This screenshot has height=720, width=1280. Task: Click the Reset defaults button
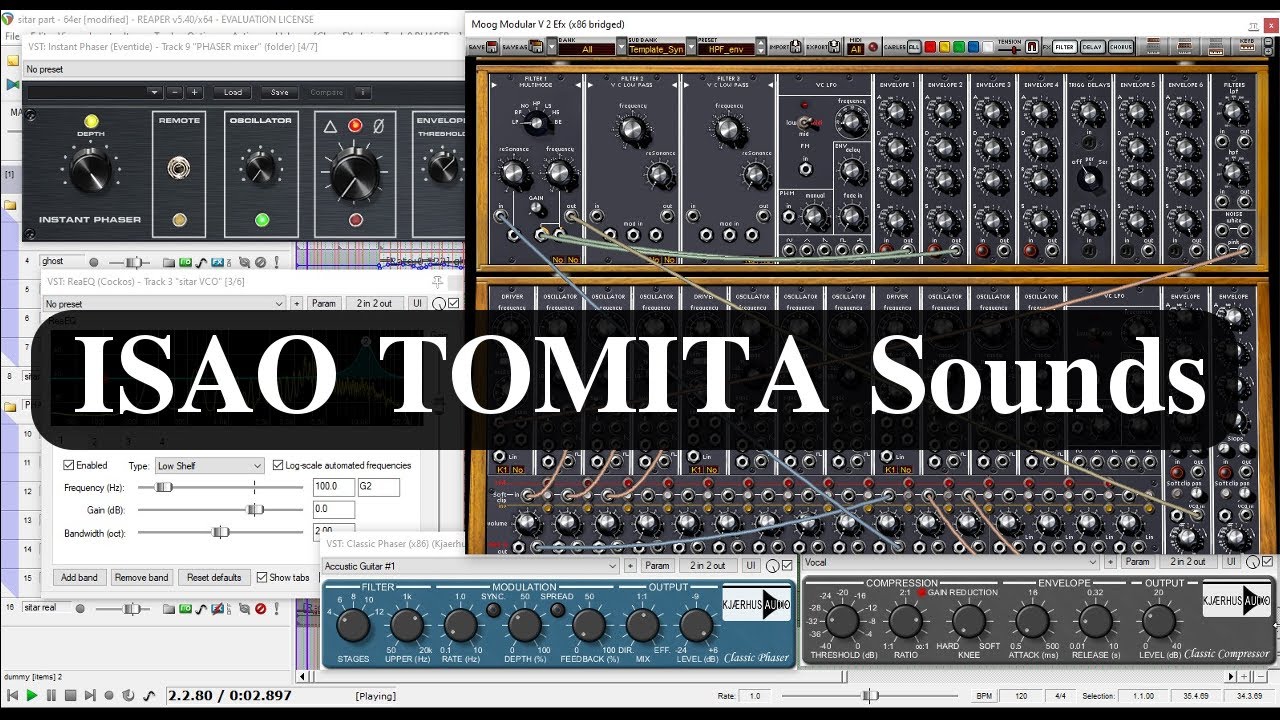214,578
